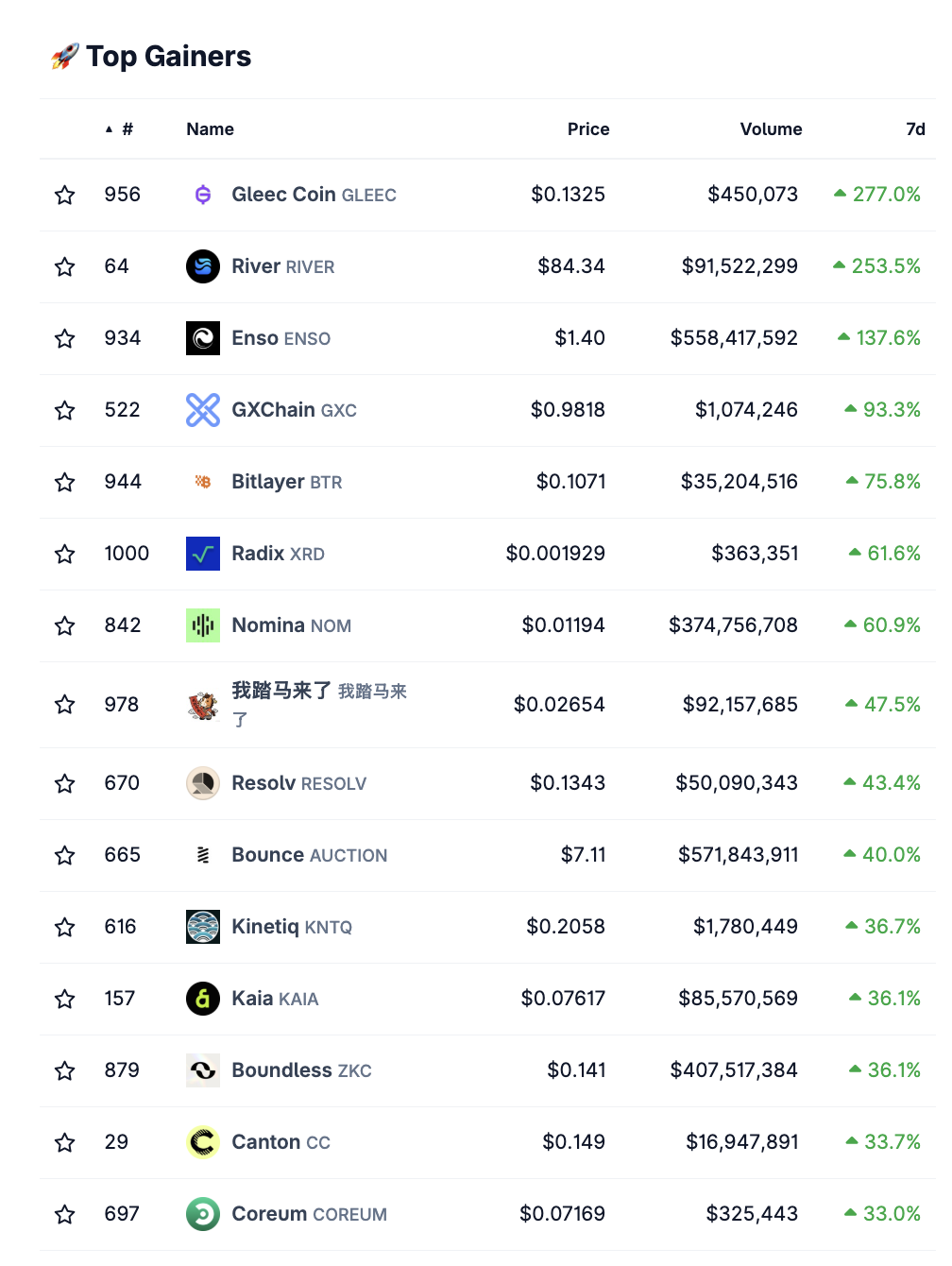952x1266 pixels.
Task: Sort by the 7d column header
Action: [x=915, y=128]
